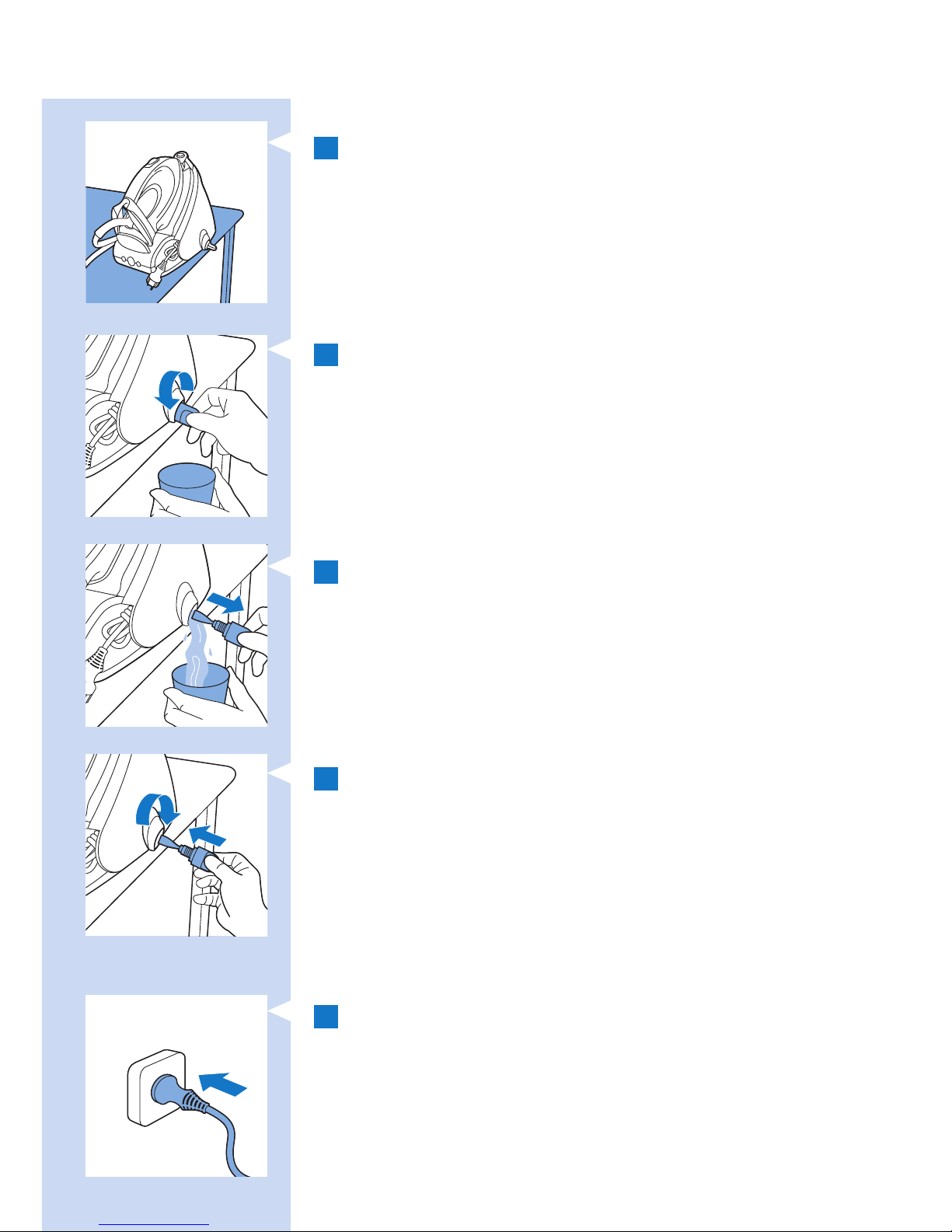Open the illustration of screwing the cap back
The height and width of the screenshot is (1232, 952).
pyautogui.click(x=176, y=845)
